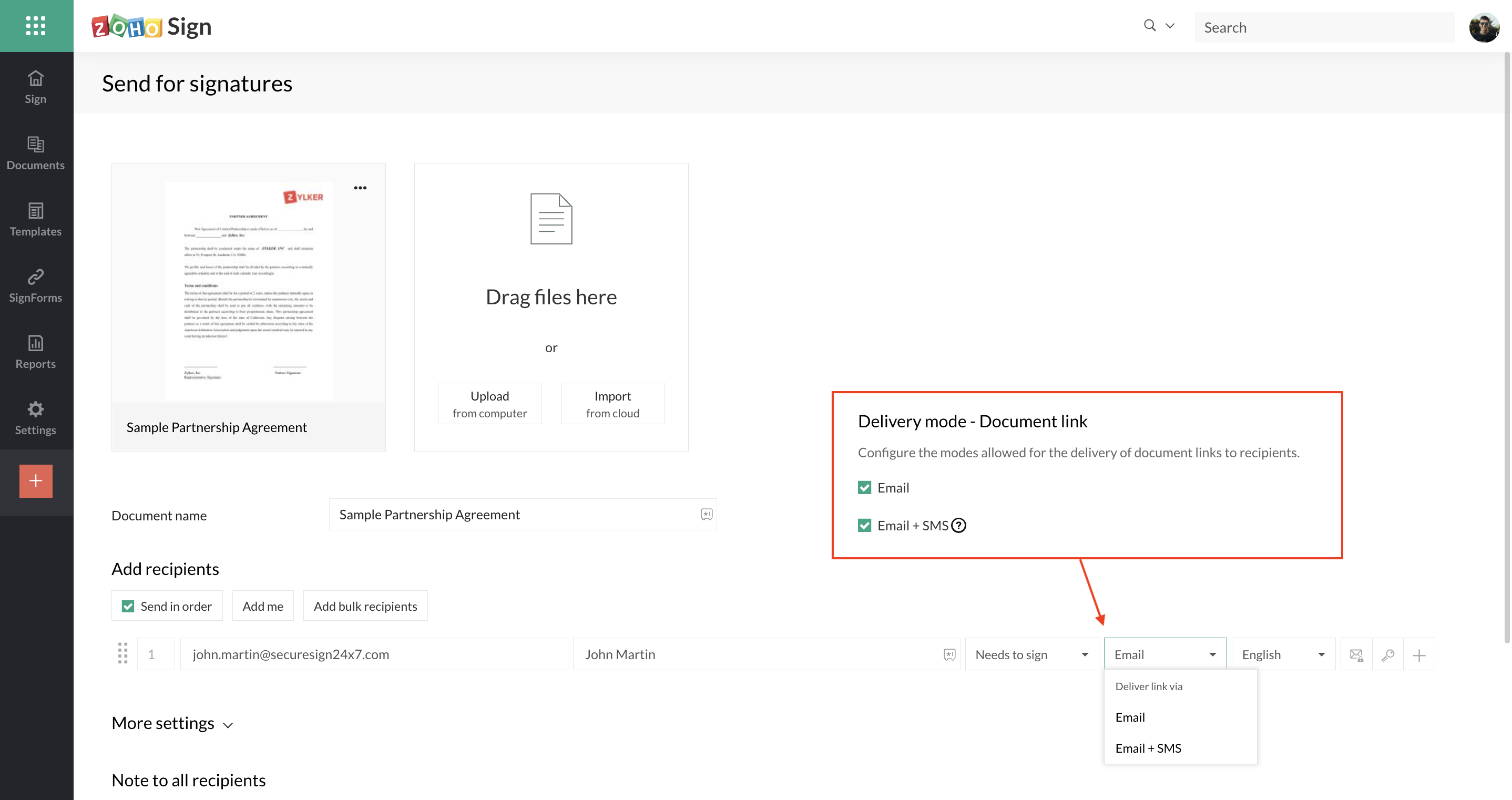Uncheck the Email + SMS delivery checkbox
The width and height of the screenshot is (1512, 800).
[865, 525]
